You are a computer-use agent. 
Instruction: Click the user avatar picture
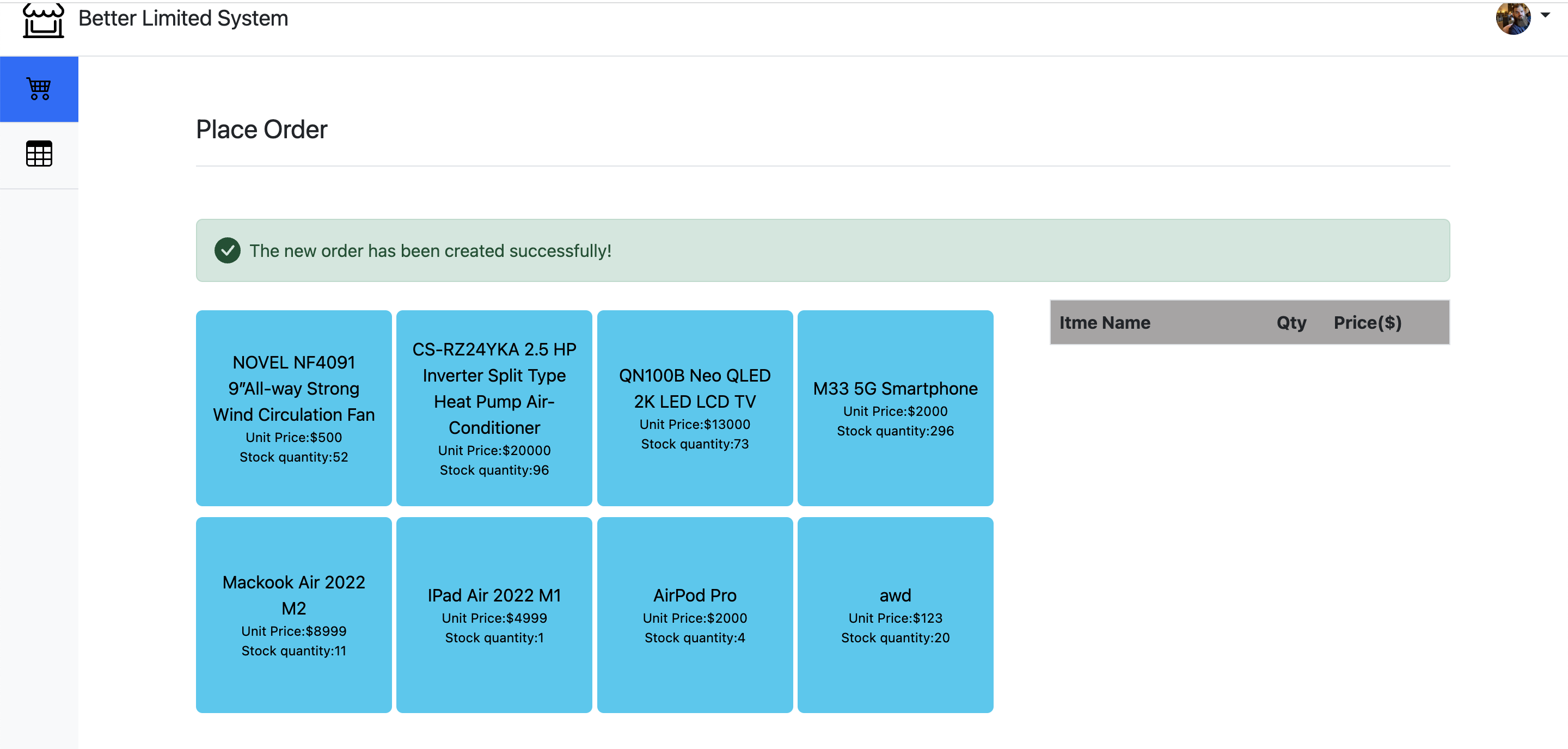click(1512, 19)
